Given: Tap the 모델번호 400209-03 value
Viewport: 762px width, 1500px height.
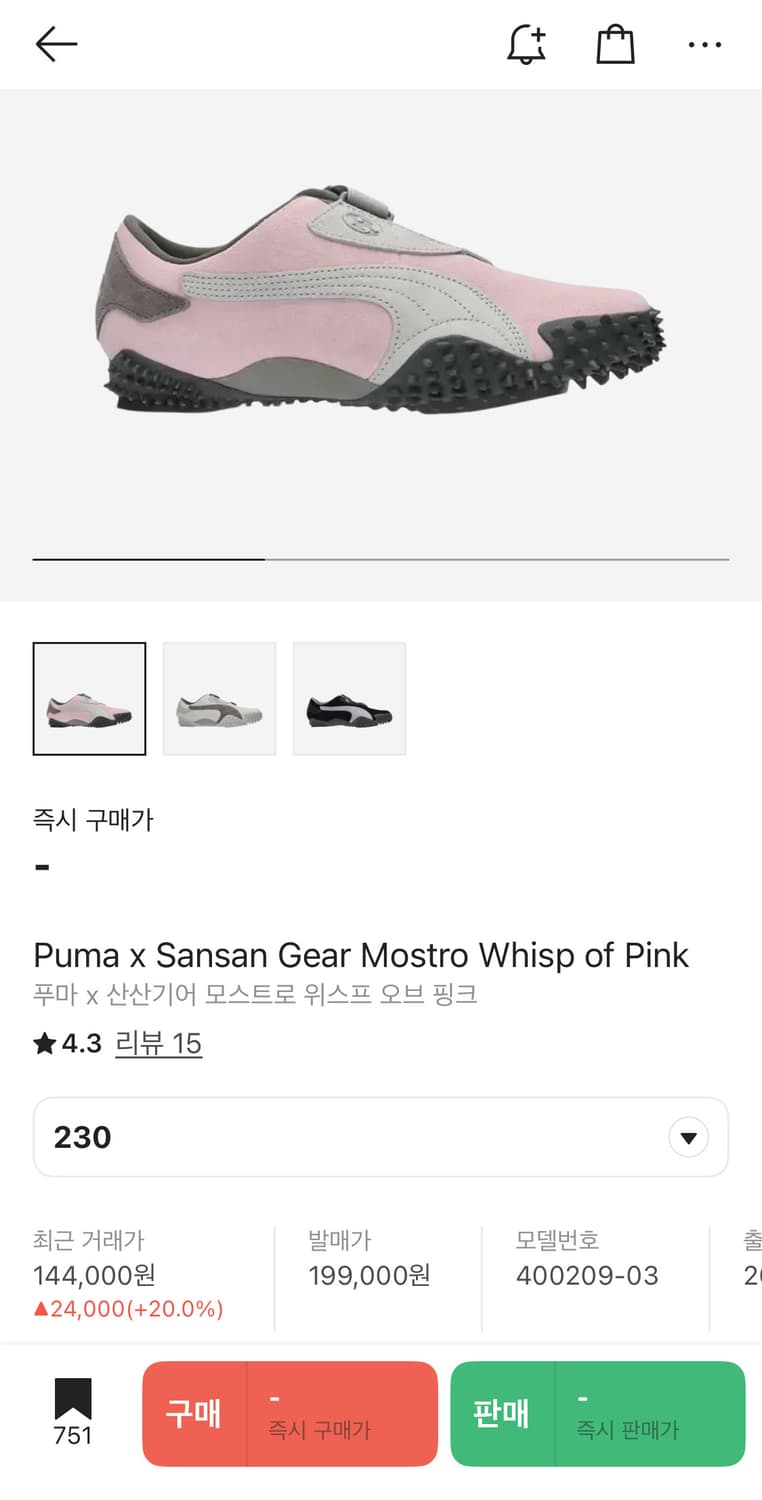Looking at the screenshot, I should [587, 1276].
